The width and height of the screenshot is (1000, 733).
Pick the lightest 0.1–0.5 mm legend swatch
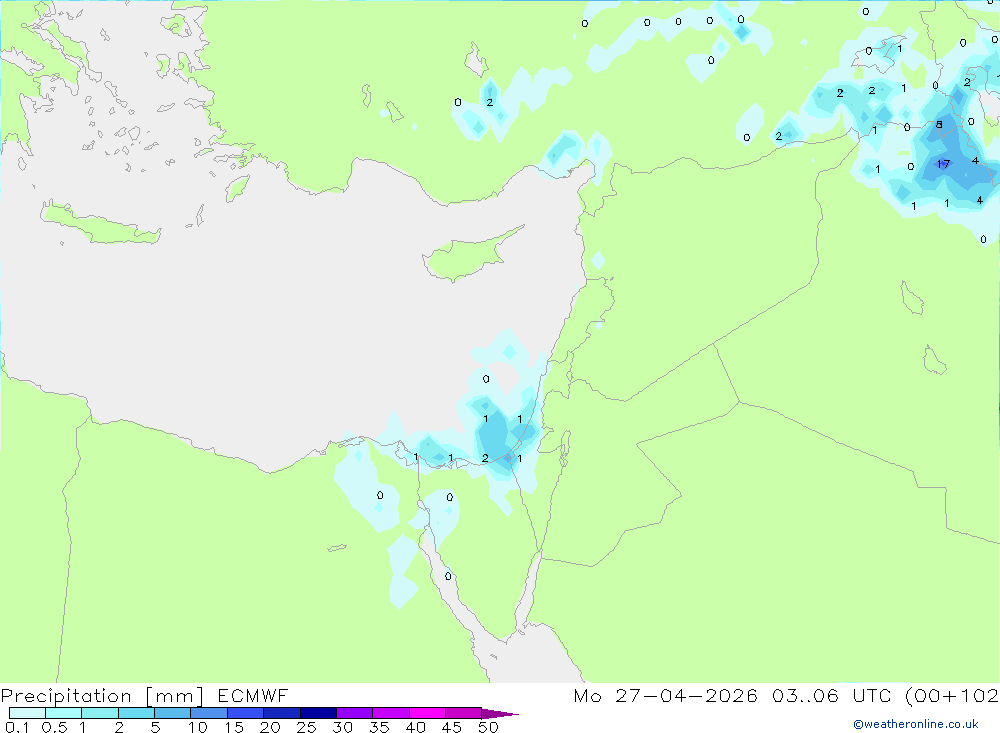tap(27, 713)
